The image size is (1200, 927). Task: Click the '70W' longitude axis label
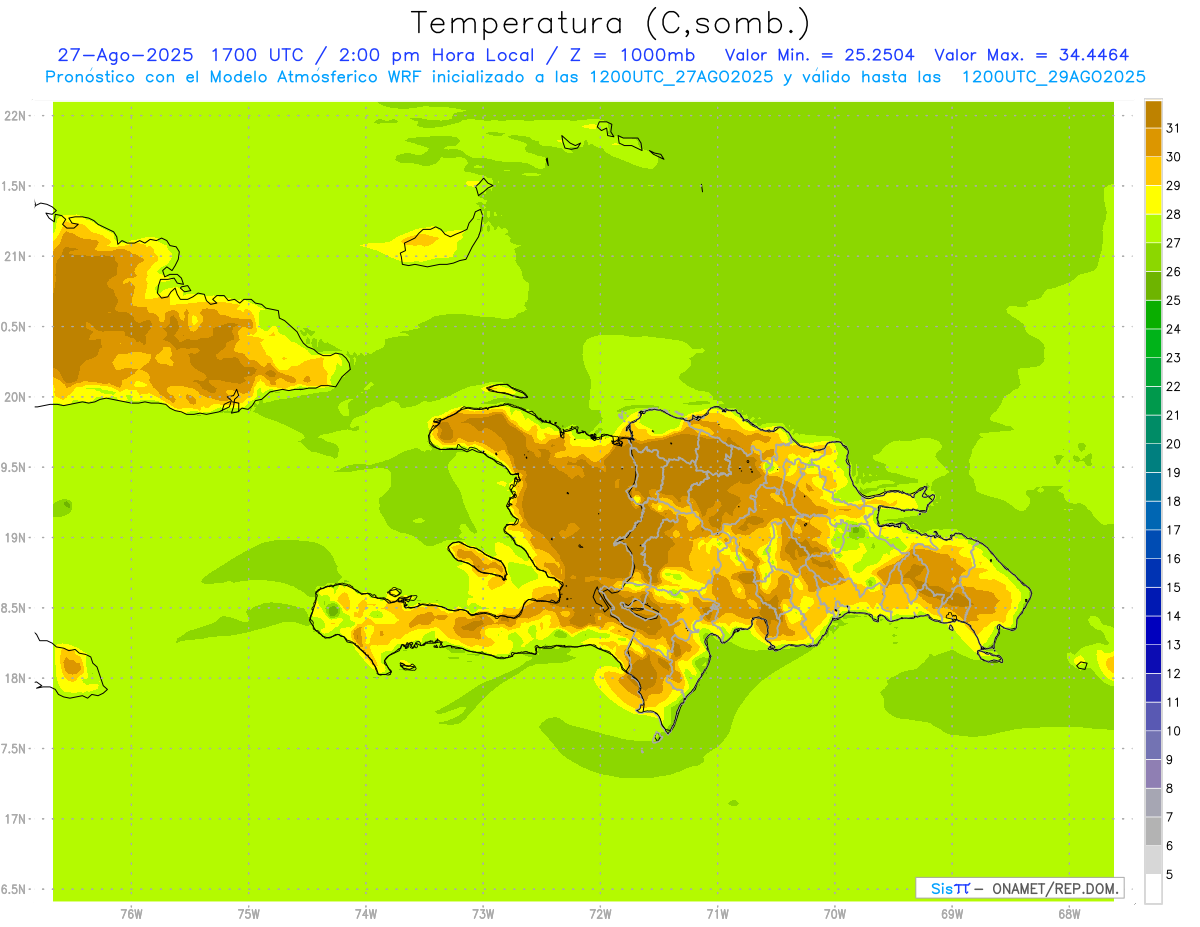point(835,914)
